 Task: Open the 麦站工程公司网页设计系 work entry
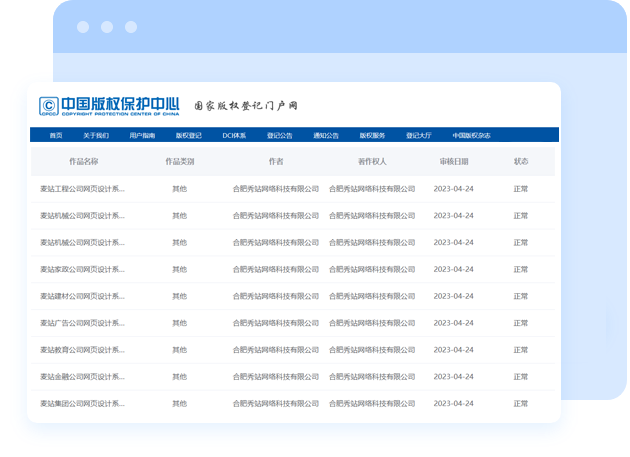[83, 188]
